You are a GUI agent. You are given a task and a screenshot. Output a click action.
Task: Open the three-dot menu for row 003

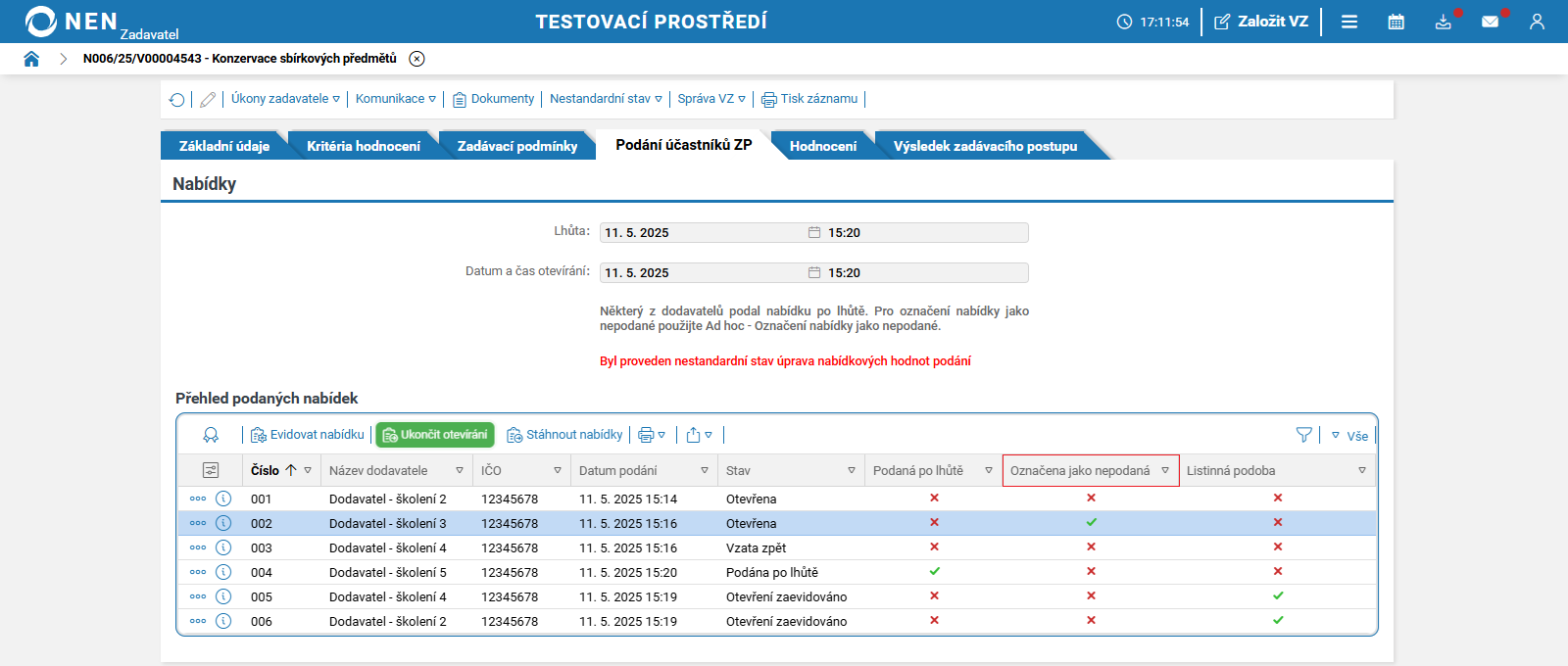pyautogui.click(x=198, y=547)
